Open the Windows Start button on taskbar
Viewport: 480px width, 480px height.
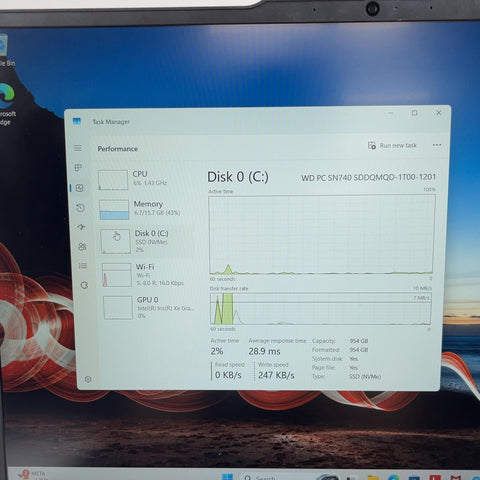[228, 476]
